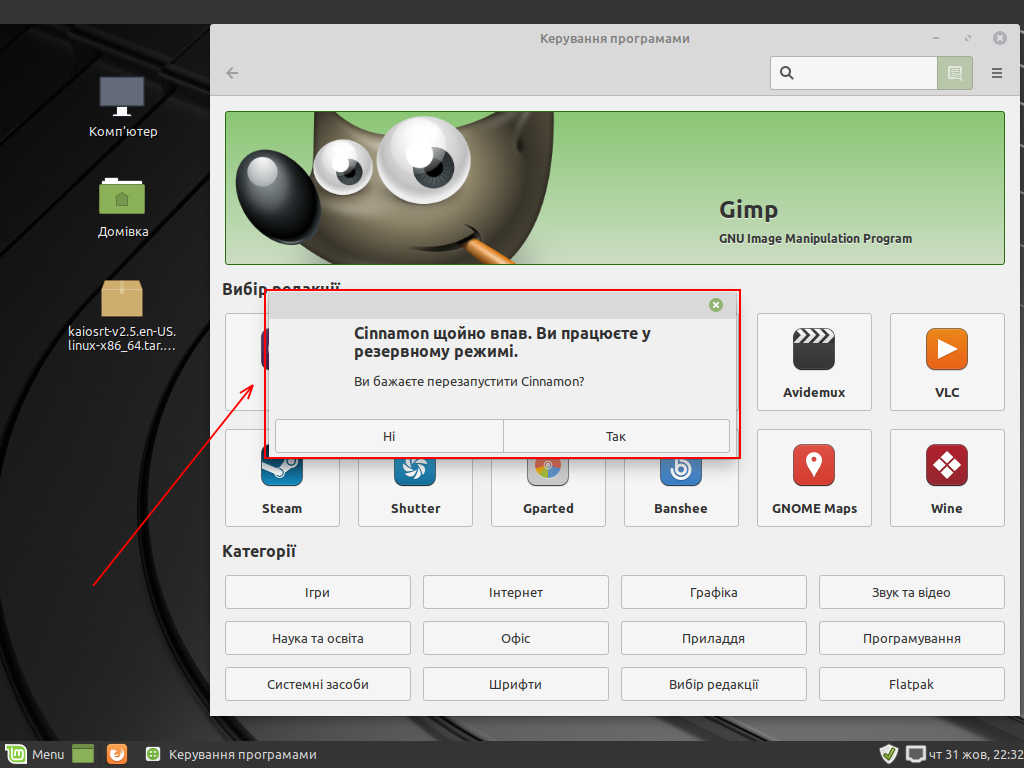Viewport: 1024px width, 768px height.
Task: Select the Avidemux application icon
Action: click(813, 360)
